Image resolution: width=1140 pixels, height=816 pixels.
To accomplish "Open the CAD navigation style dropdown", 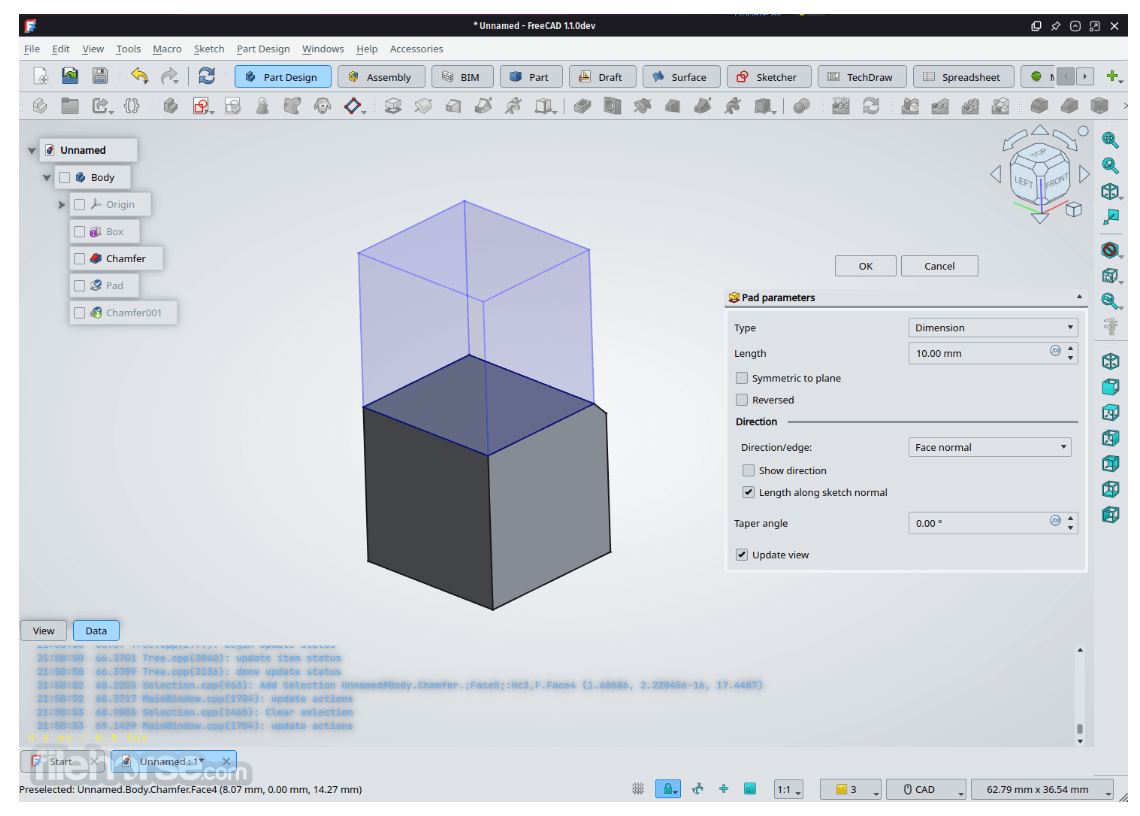I will click(926, 789).
